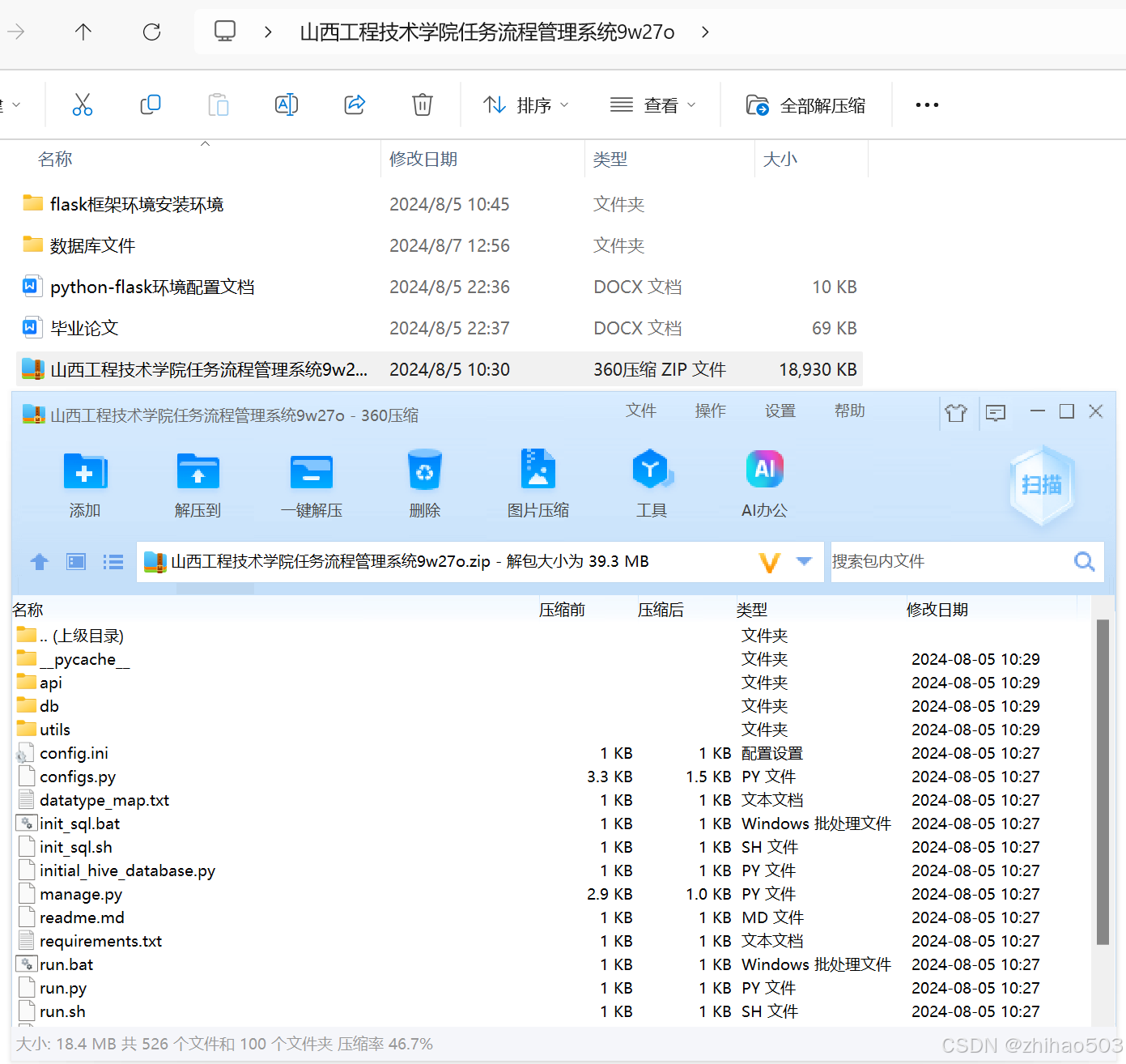Open the 排序 (Sort) dropdown

(x=526, y=104)
